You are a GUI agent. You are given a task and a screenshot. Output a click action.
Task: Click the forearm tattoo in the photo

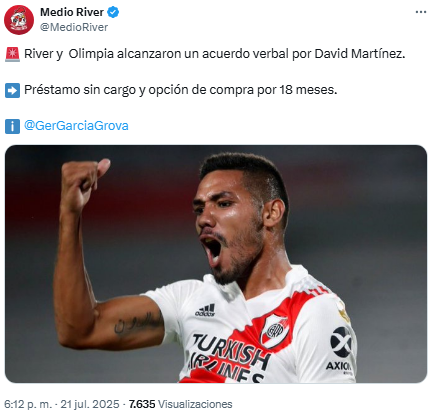coord(138,324)
